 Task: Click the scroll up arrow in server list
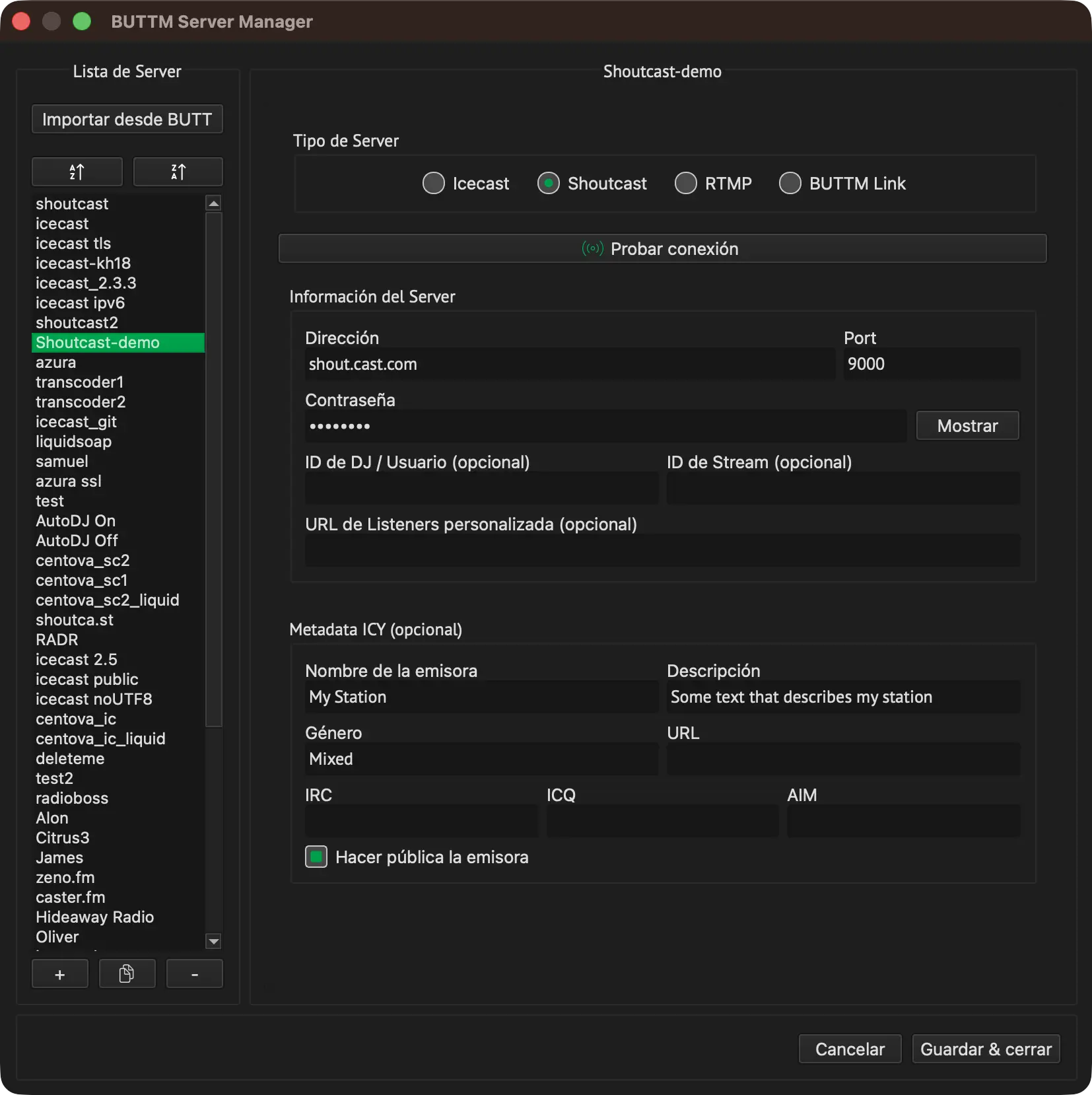(213, 203)
